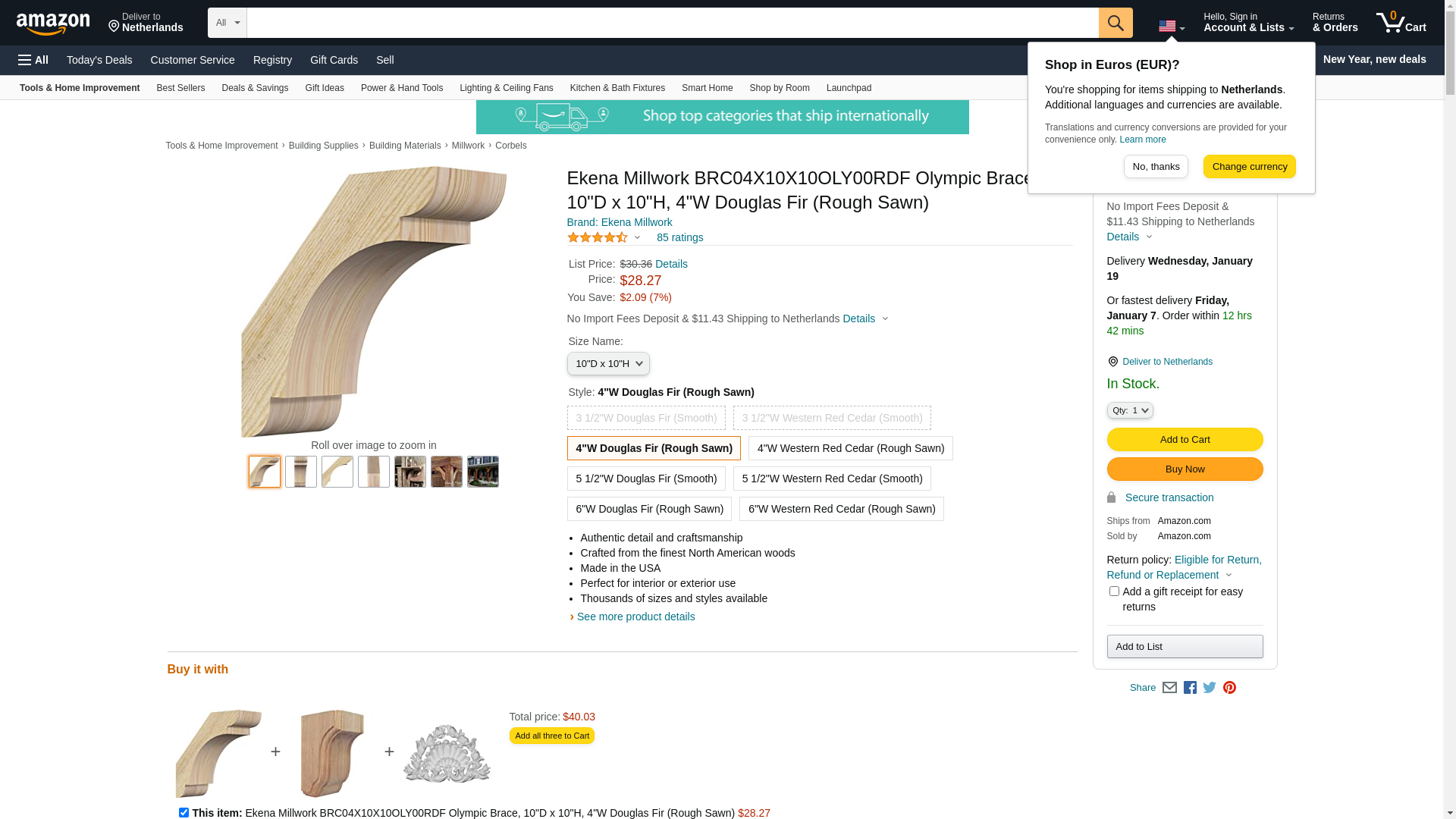The width and height of the screenshot is (1456, 819).
Task: Open the Best Sellers subnavigation tab
Action: (180, 88)
